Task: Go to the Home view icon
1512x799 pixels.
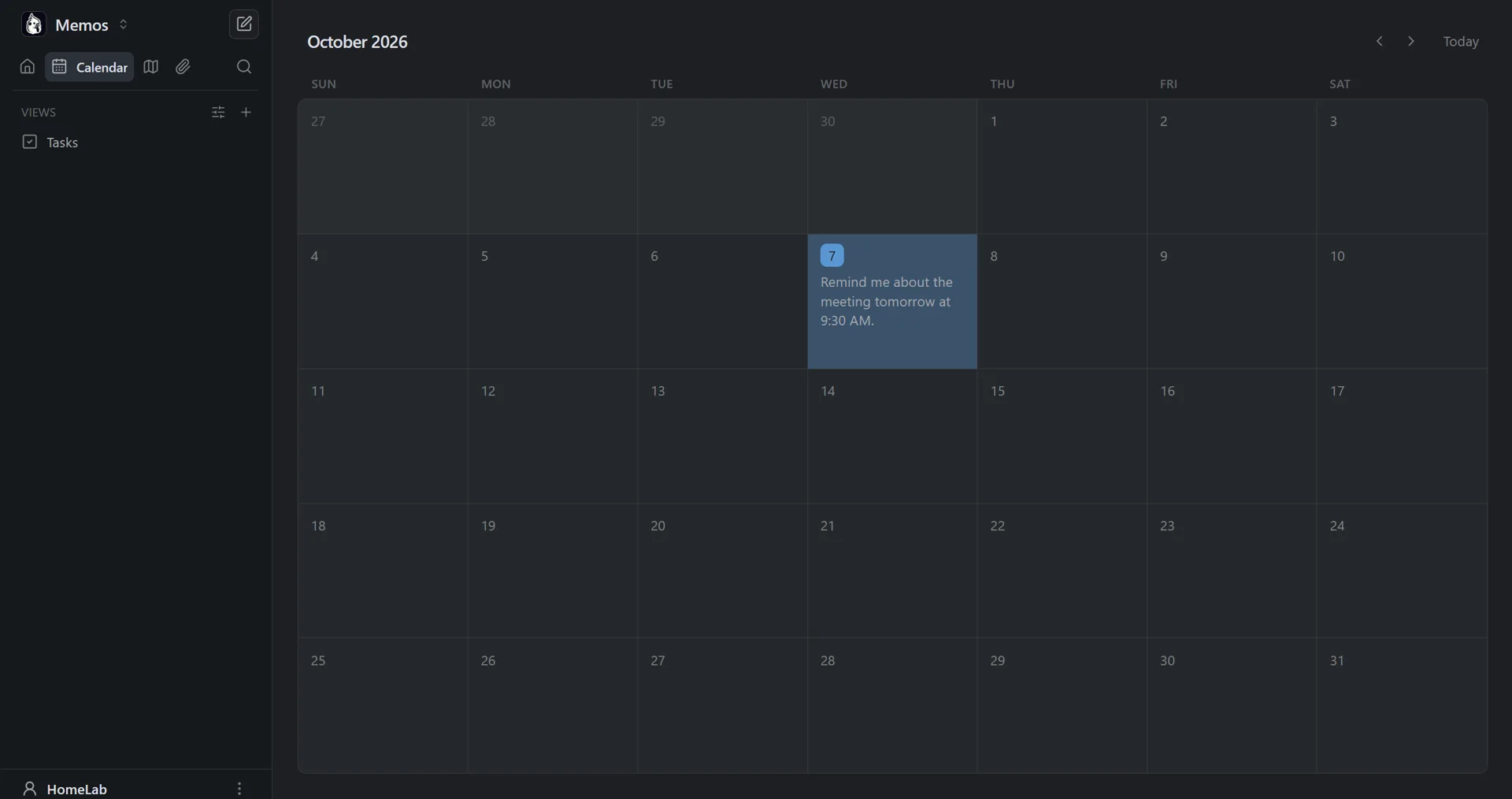Action: (28, 67)
